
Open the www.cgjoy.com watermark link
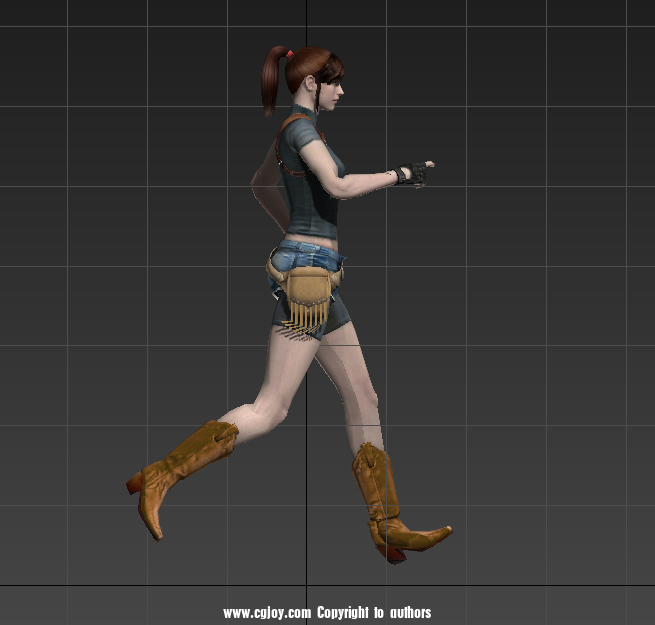coord(266,612)
